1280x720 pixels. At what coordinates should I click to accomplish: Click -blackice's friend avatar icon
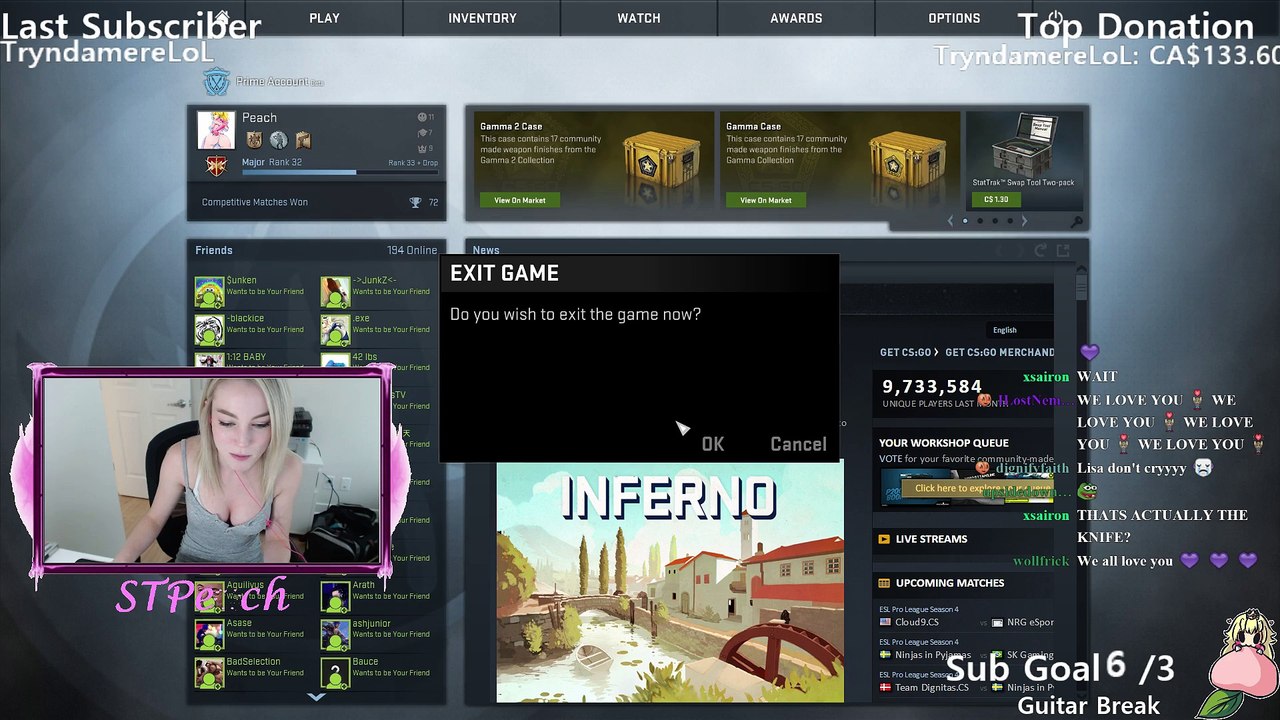[x=209, y=329]
